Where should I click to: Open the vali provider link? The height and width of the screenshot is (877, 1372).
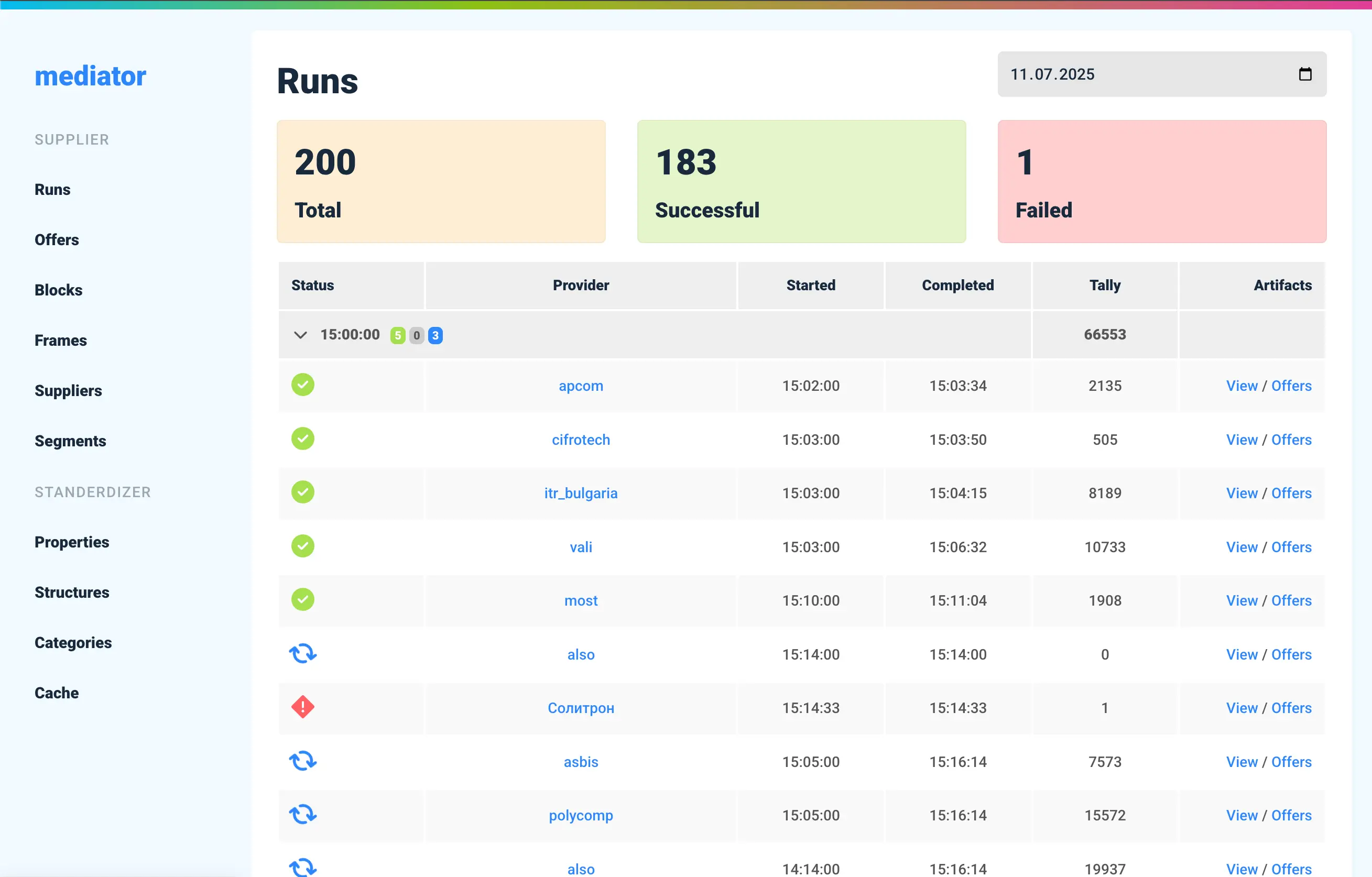pyautogui.click(x=581, y=547)
